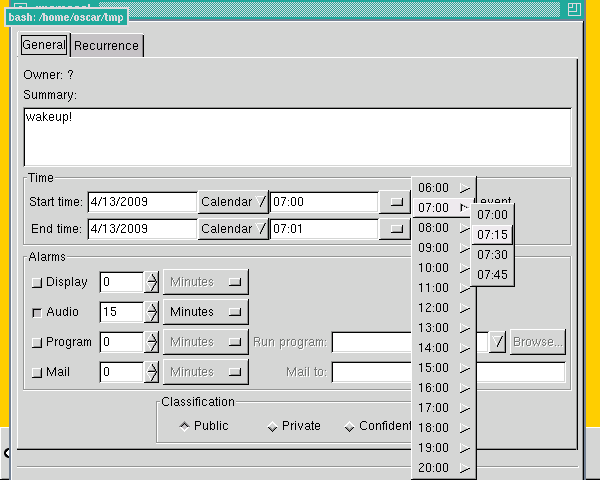Viewport: 600px width, 480px height.
Task: Open the End time selector dropdown button
Action: click(396, 229)
